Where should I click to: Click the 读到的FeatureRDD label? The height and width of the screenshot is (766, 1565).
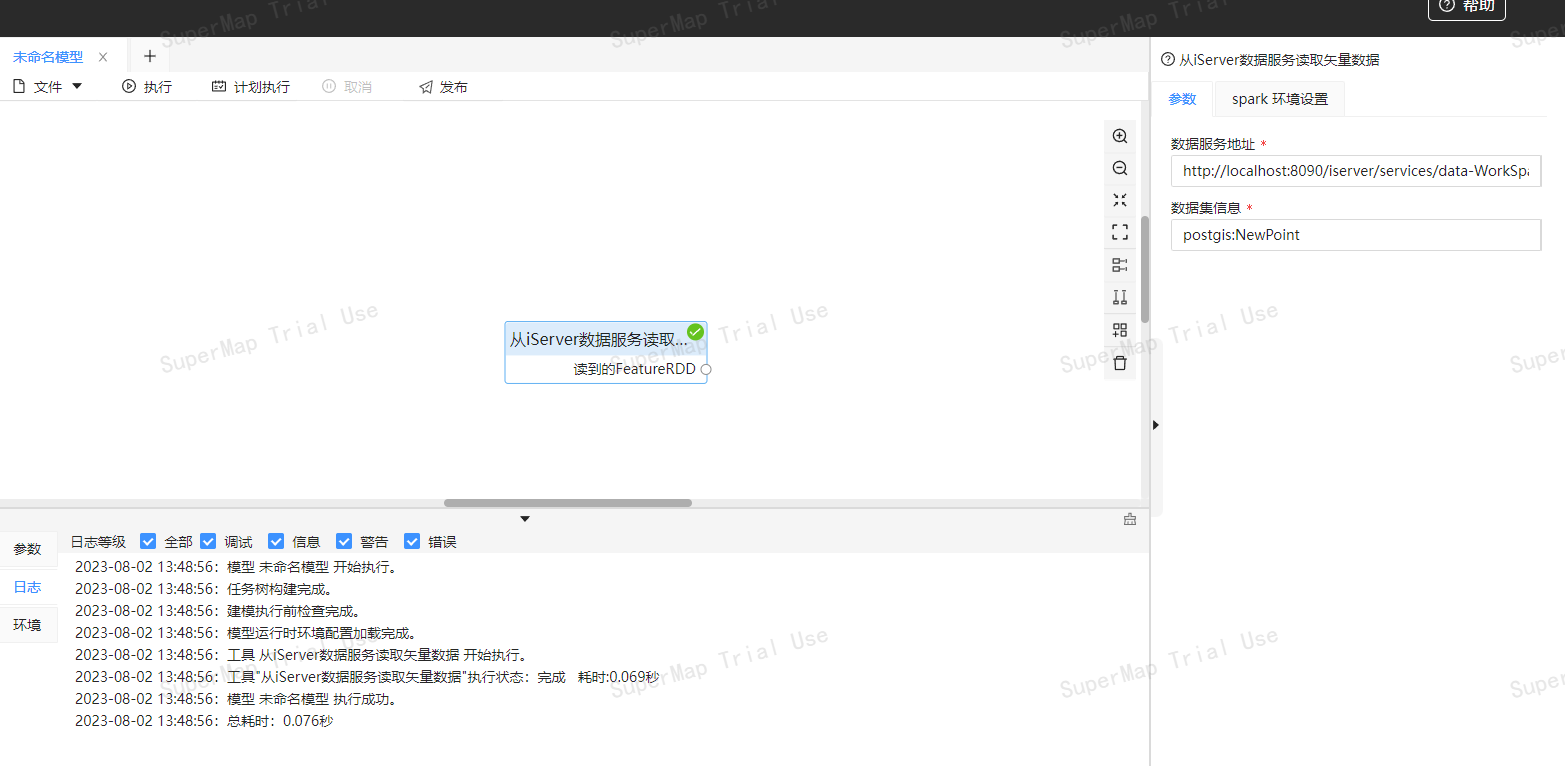(x=634, y=369)
